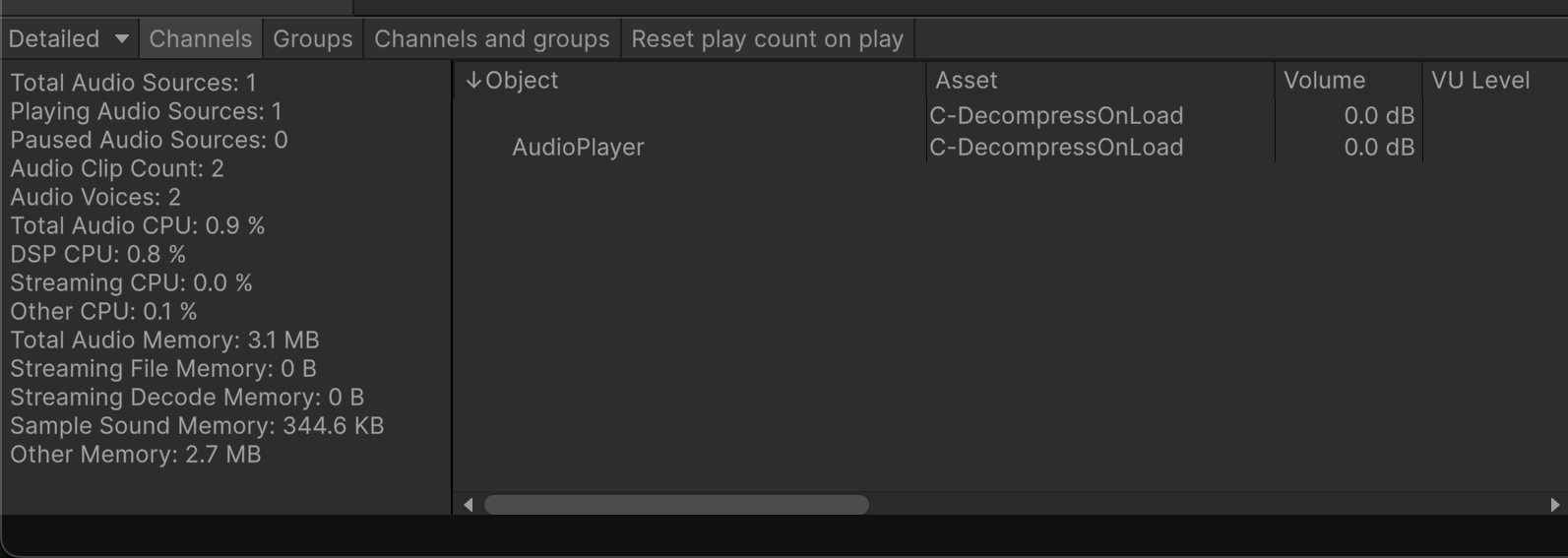
Task: Select the Channels and groups view
Action: coord(491,39)
